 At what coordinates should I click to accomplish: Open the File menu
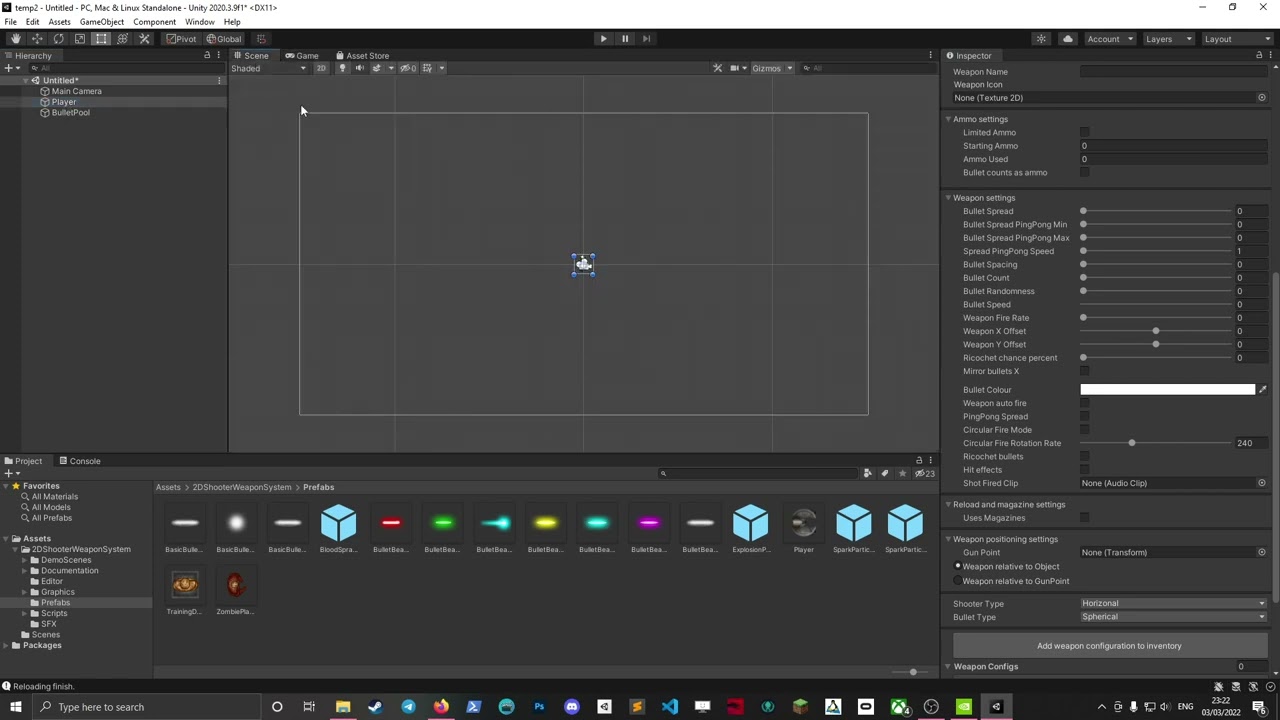pos(10,22)
